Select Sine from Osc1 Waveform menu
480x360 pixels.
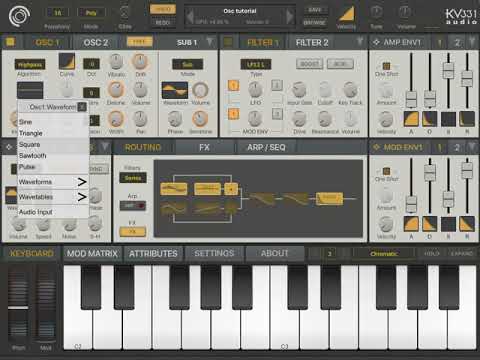(x=53, y=122)
